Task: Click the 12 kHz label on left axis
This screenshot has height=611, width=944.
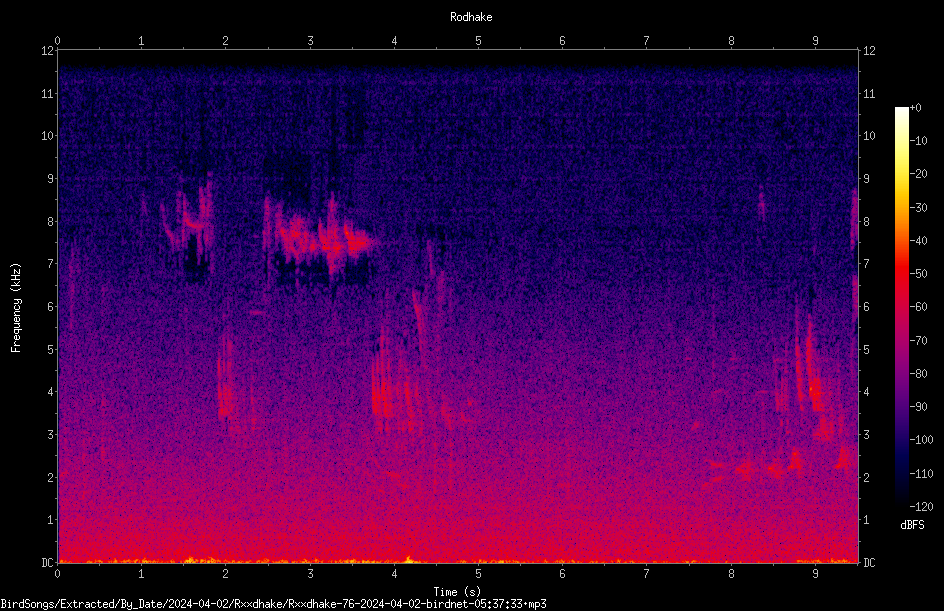Action: point(48,51)
